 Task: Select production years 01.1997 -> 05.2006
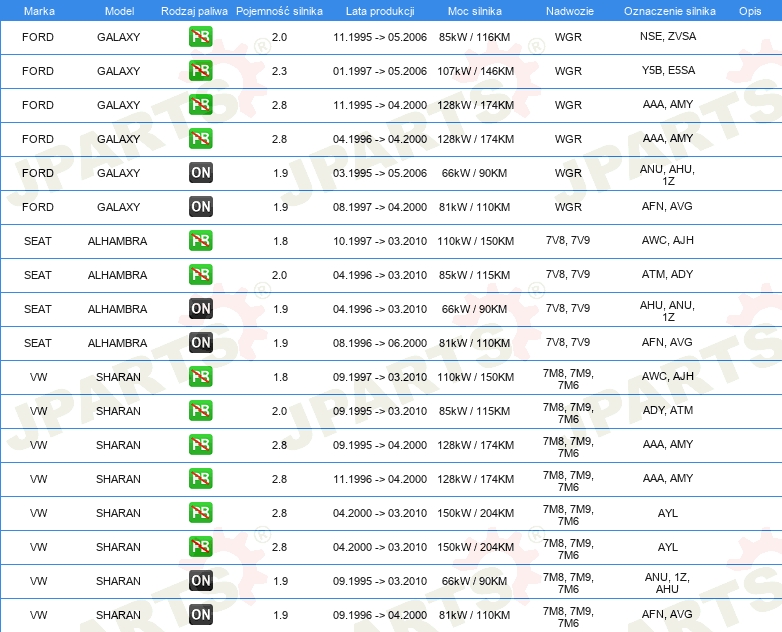click(380, 71)
